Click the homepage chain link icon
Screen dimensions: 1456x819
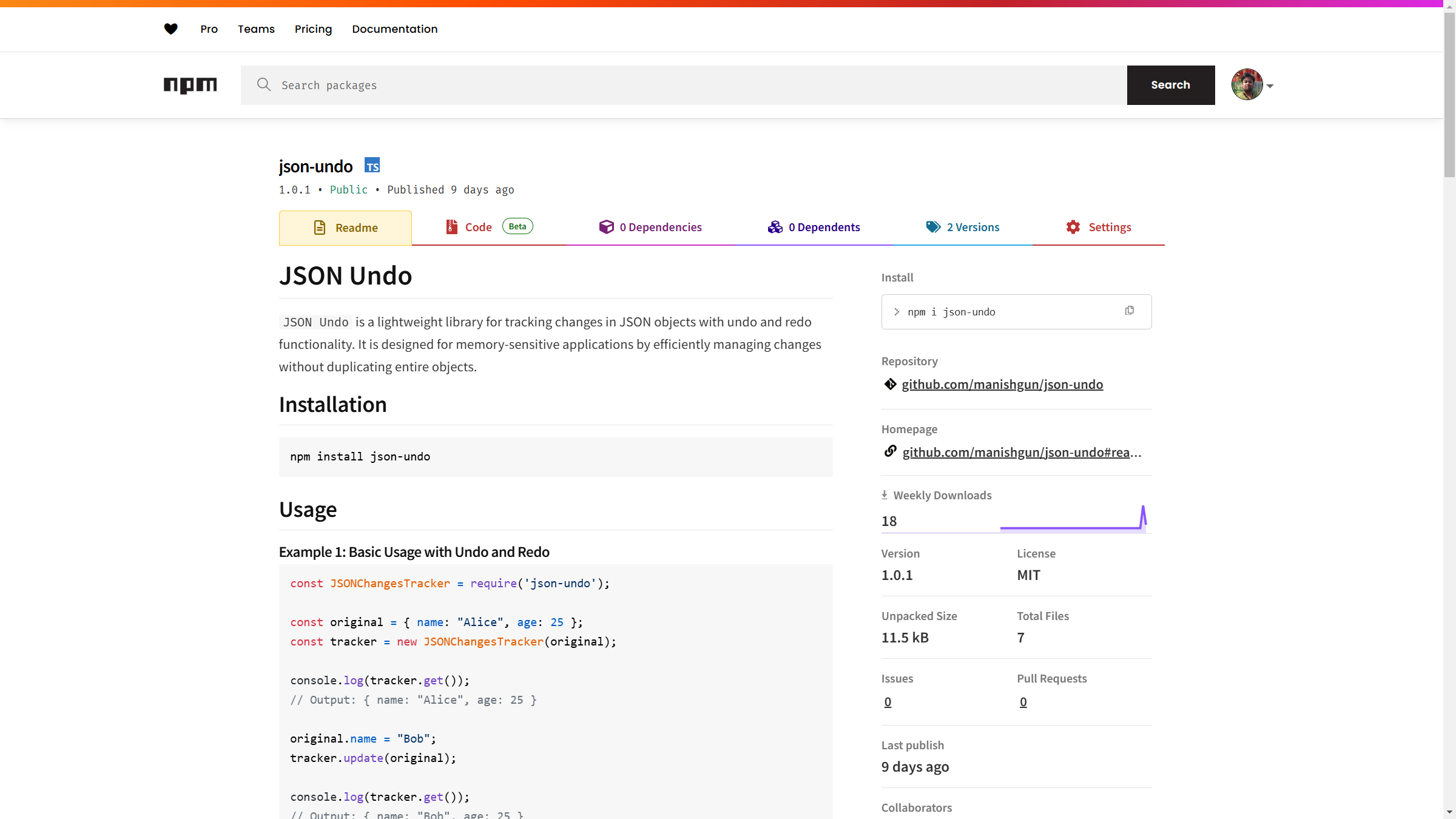point(890,451)
